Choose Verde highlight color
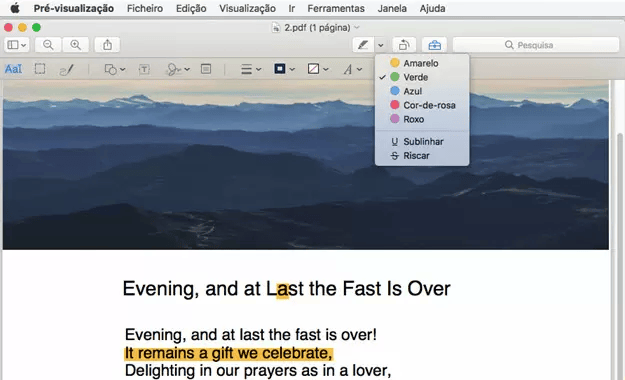Image resolution: width=625 pixels, height=380 pixels. pyautogui.click(x=422, y=77)
